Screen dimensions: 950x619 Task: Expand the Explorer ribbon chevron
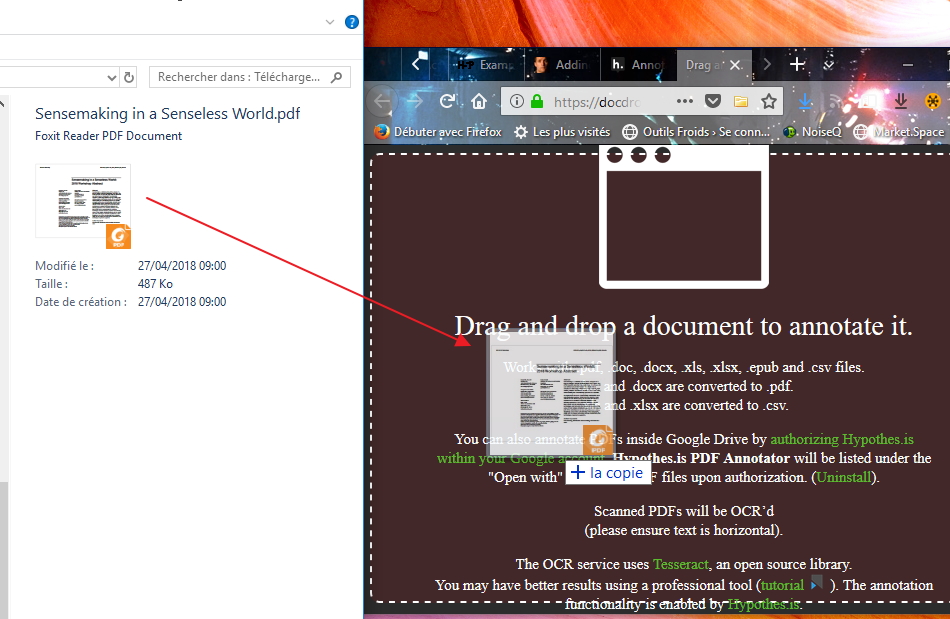tap(330, 22)
